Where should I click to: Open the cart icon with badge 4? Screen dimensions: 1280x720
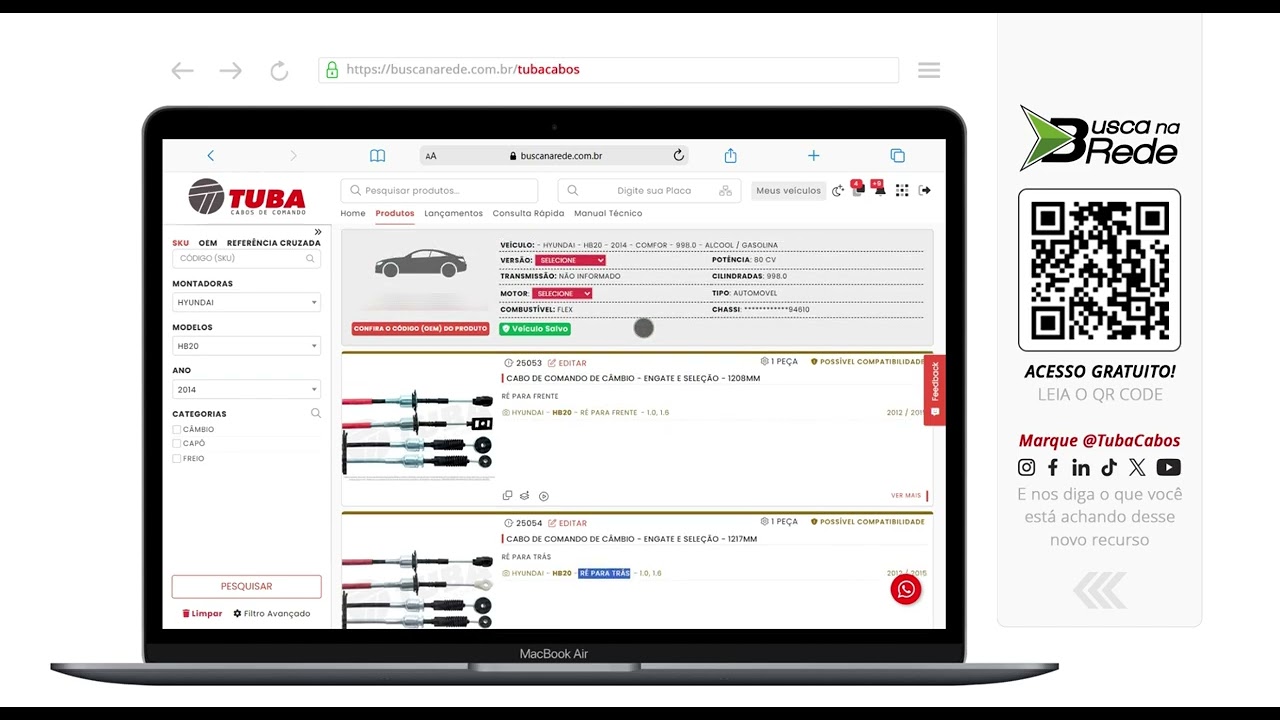pyautogui.click(x=857, y=189)
